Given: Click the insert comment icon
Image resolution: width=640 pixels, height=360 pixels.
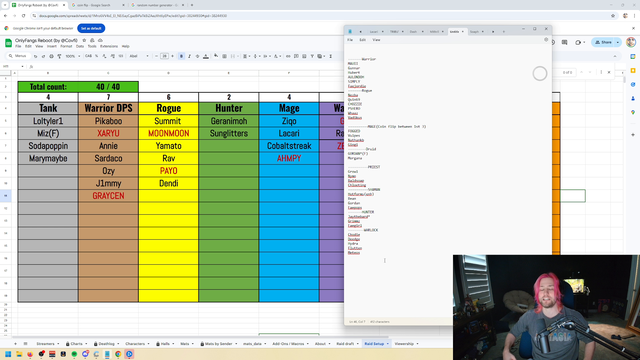Looking at the screenshot, I should [296, 56].
